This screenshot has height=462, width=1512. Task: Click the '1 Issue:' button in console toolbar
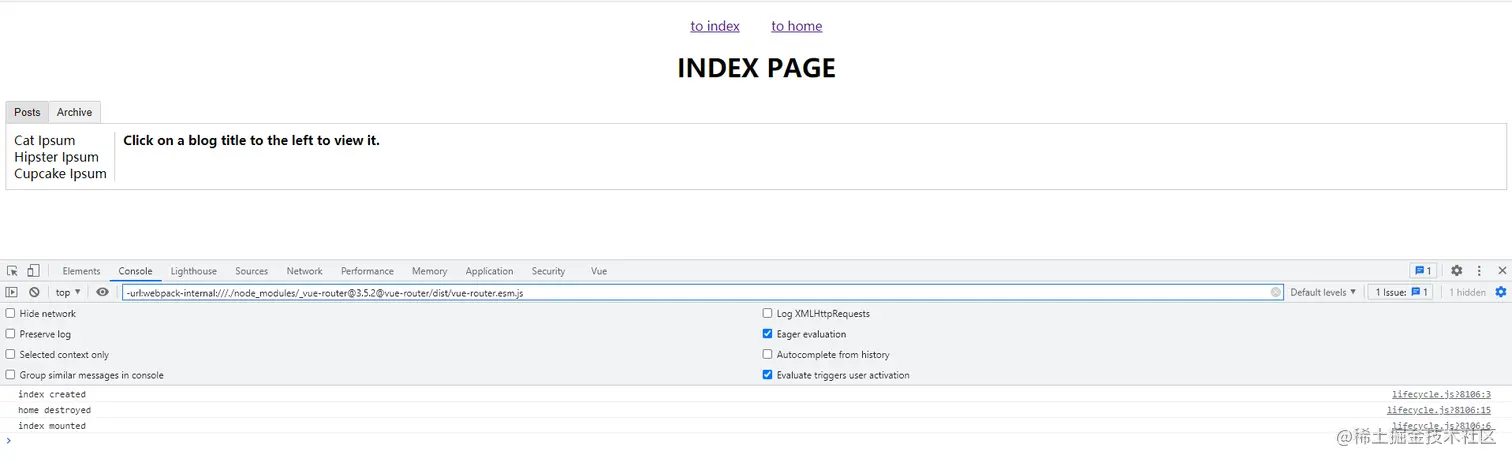(x=1400, y=292)
